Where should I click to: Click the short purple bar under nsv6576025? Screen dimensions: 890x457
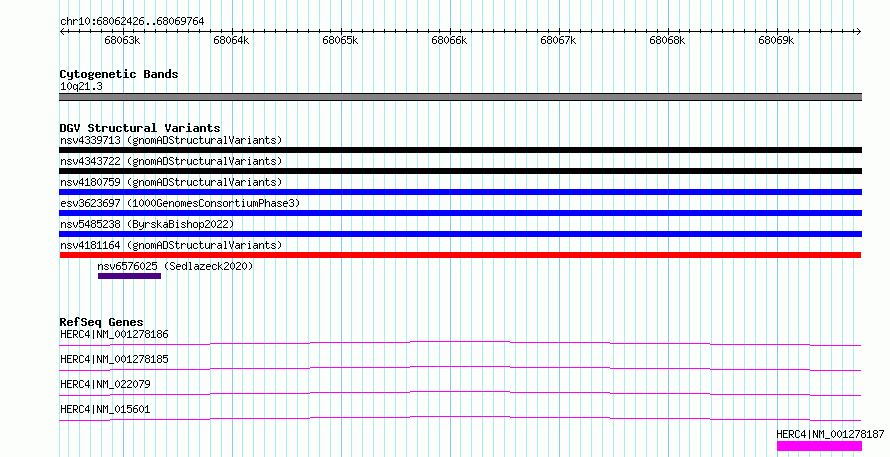[x=129, y=276]
